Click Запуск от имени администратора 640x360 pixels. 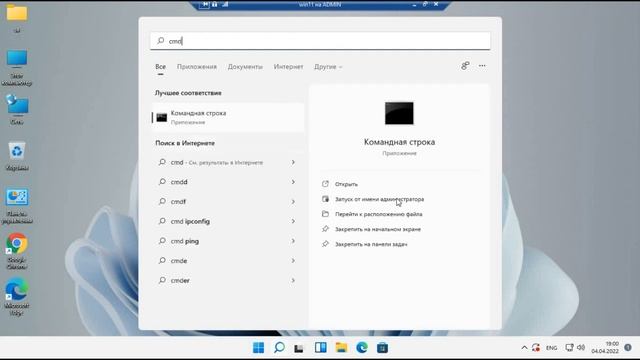379,199
